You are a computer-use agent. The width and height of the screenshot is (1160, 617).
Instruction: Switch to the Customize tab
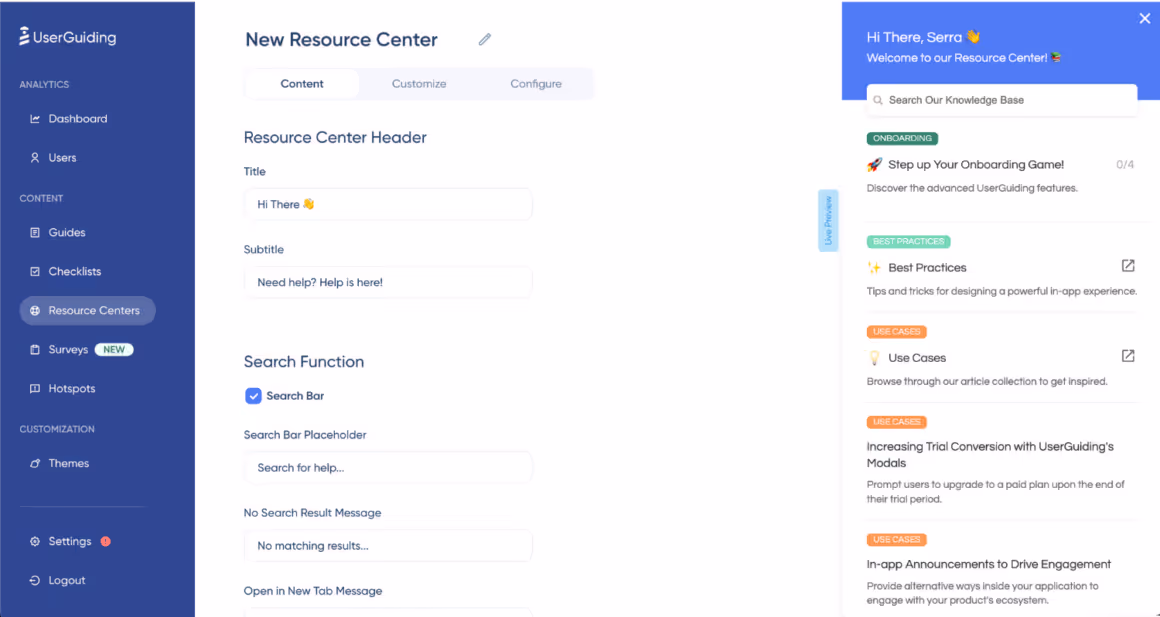(x=419, y=84)
